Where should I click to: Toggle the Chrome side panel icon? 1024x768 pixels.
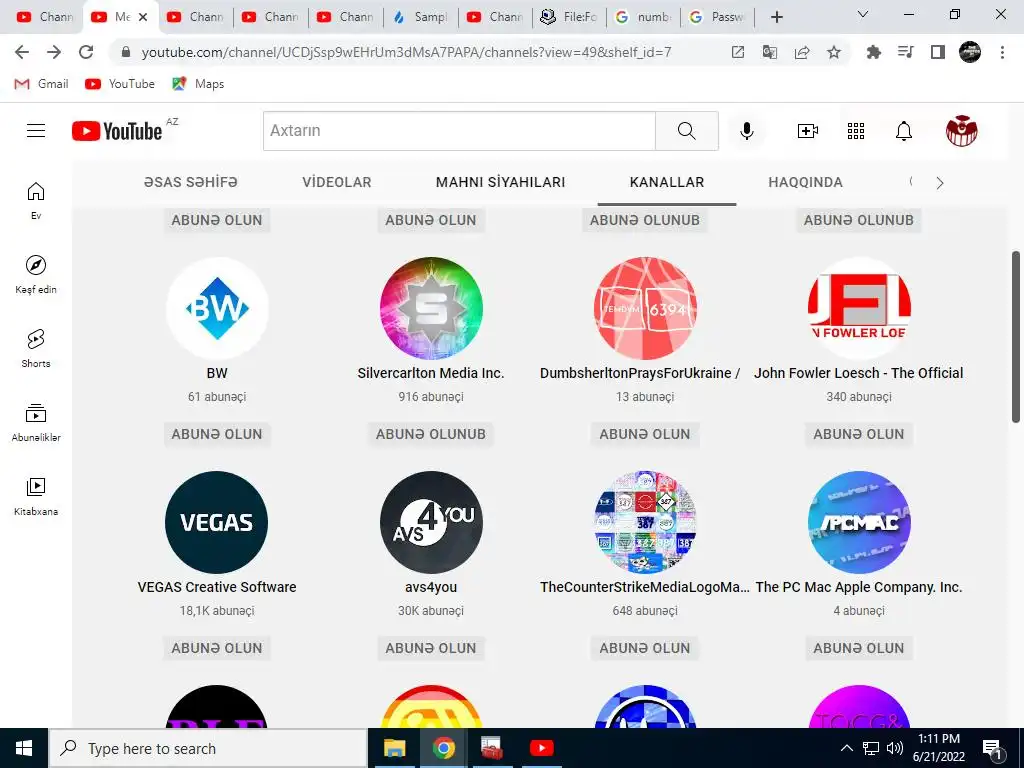click(x=938, y=52)
